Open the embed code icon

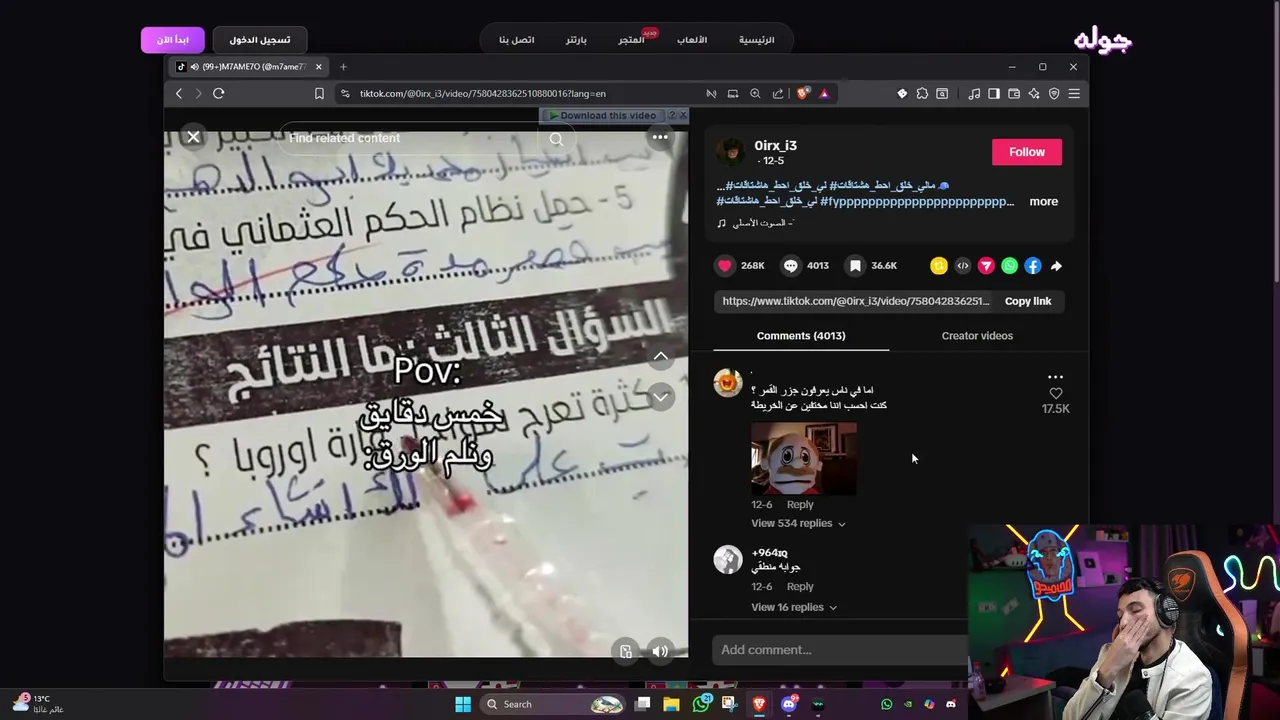coord(962,265)
